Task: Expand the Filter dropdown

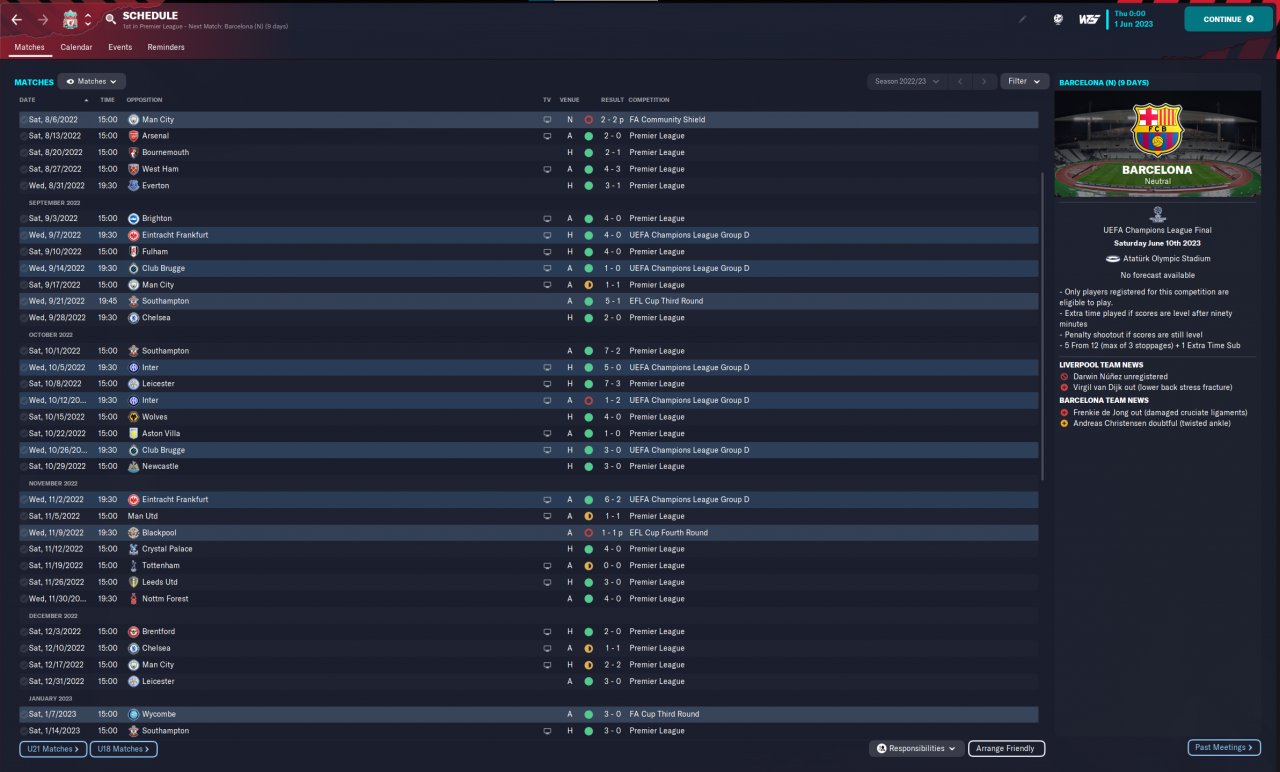Action: pyautogui.click(x=1024, y=81)
